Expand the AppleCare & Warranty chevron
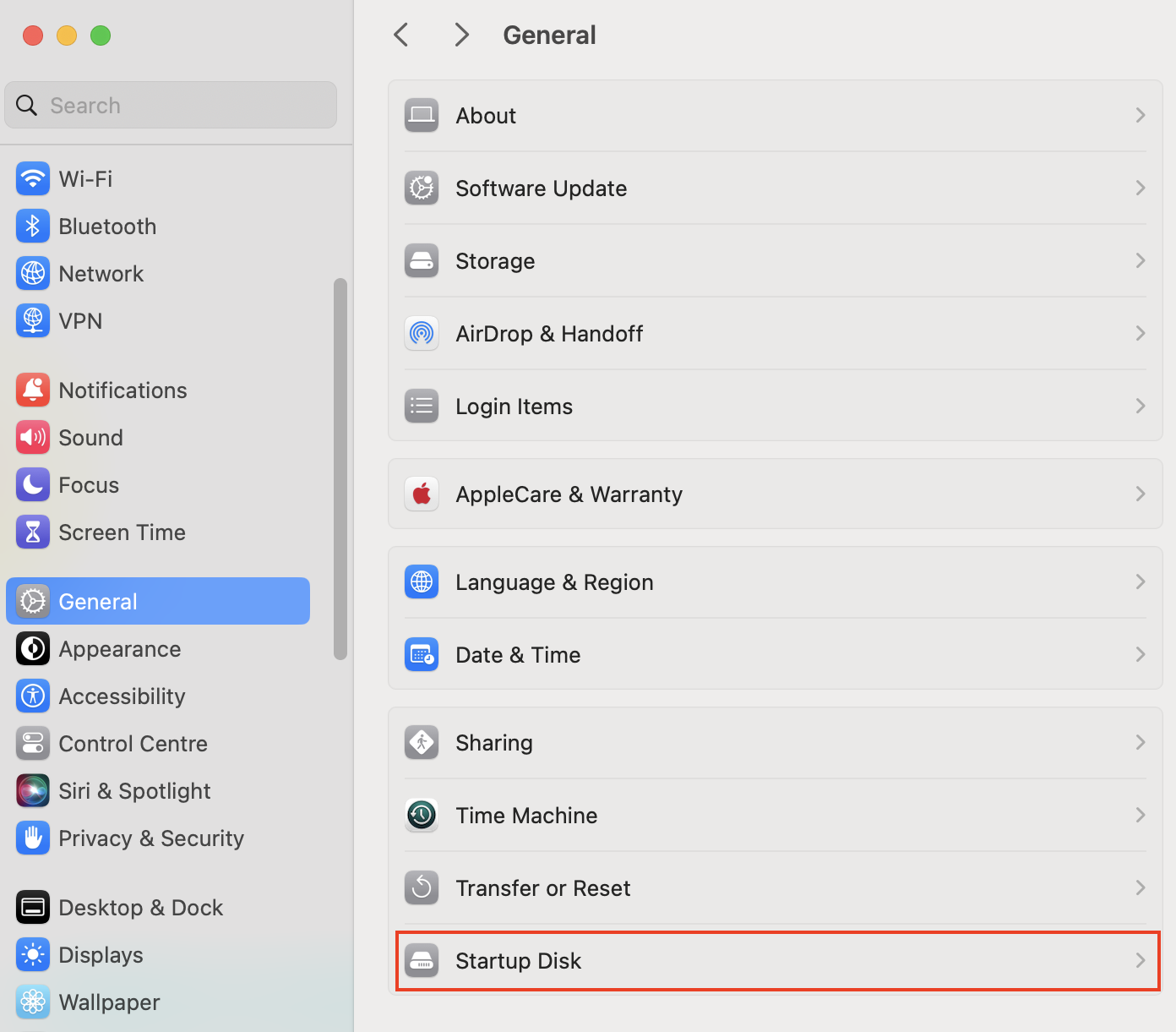The height and width of the screenshot is (1032, 1176). (1141, 494)
